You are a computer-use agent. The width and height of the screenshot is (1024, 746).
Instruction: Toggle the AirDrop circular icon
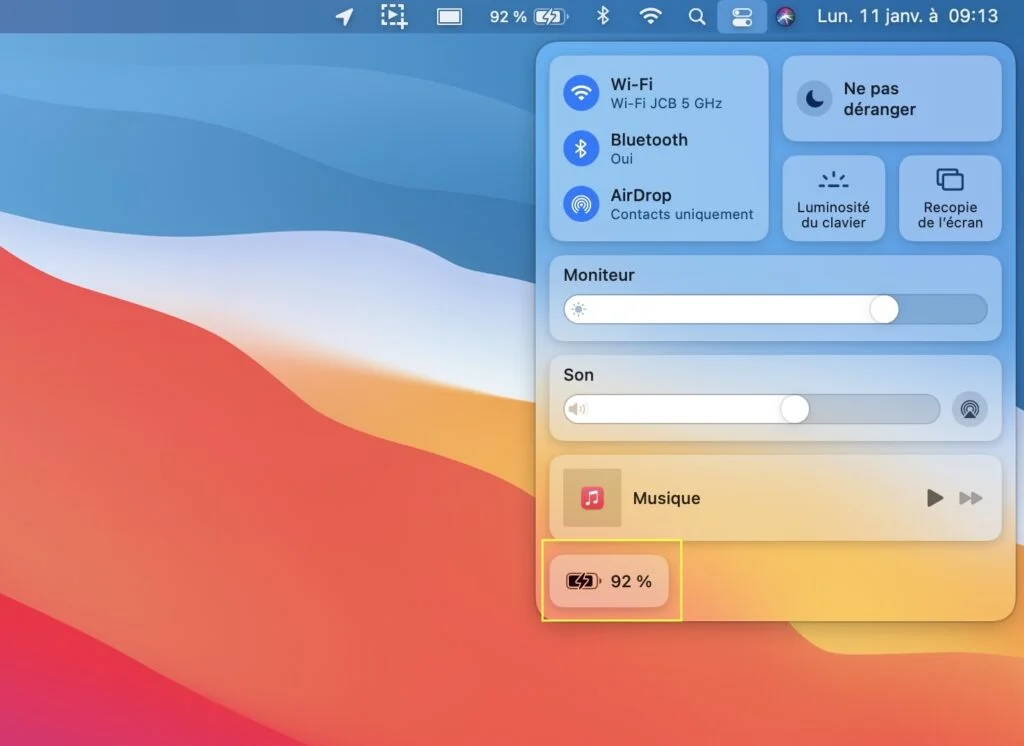click(580, 204)
